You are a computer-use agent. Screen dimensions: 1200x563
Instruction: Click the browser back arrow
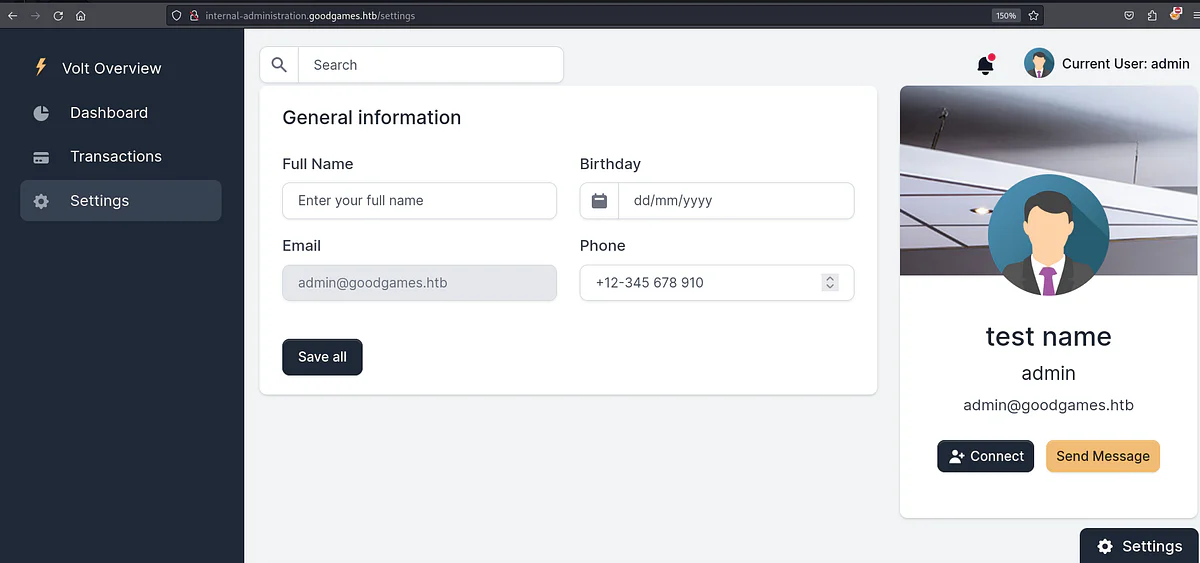12,15
